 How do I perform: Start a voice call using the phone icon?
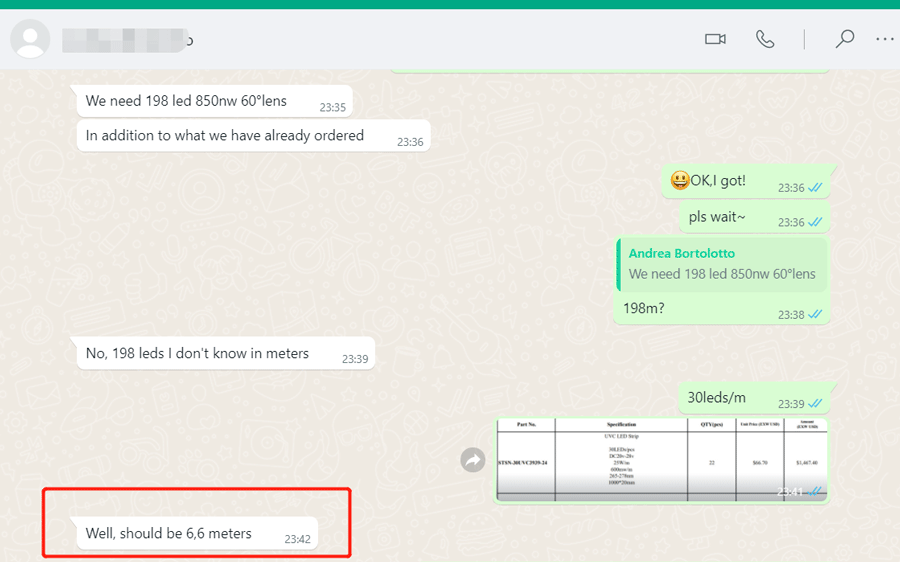[765, 39]
